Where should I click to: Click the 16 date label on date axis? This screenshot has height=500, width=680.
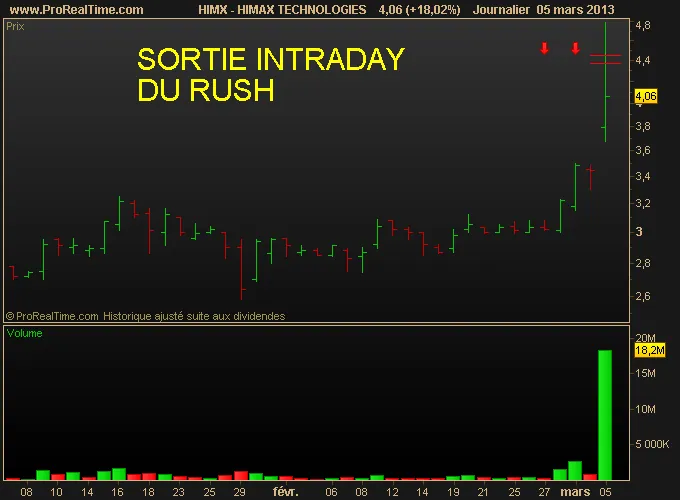tap(117, 492)
